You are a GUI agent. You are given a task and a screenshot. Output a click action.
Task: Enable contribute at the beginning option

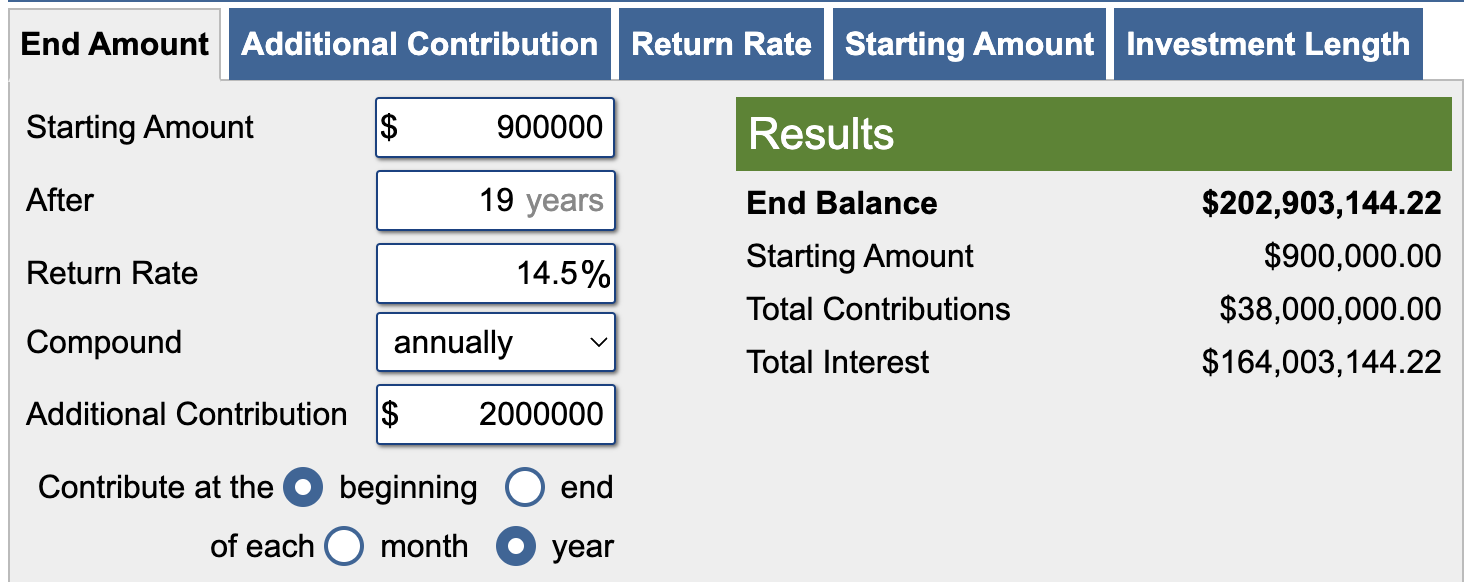click(303, 487)
